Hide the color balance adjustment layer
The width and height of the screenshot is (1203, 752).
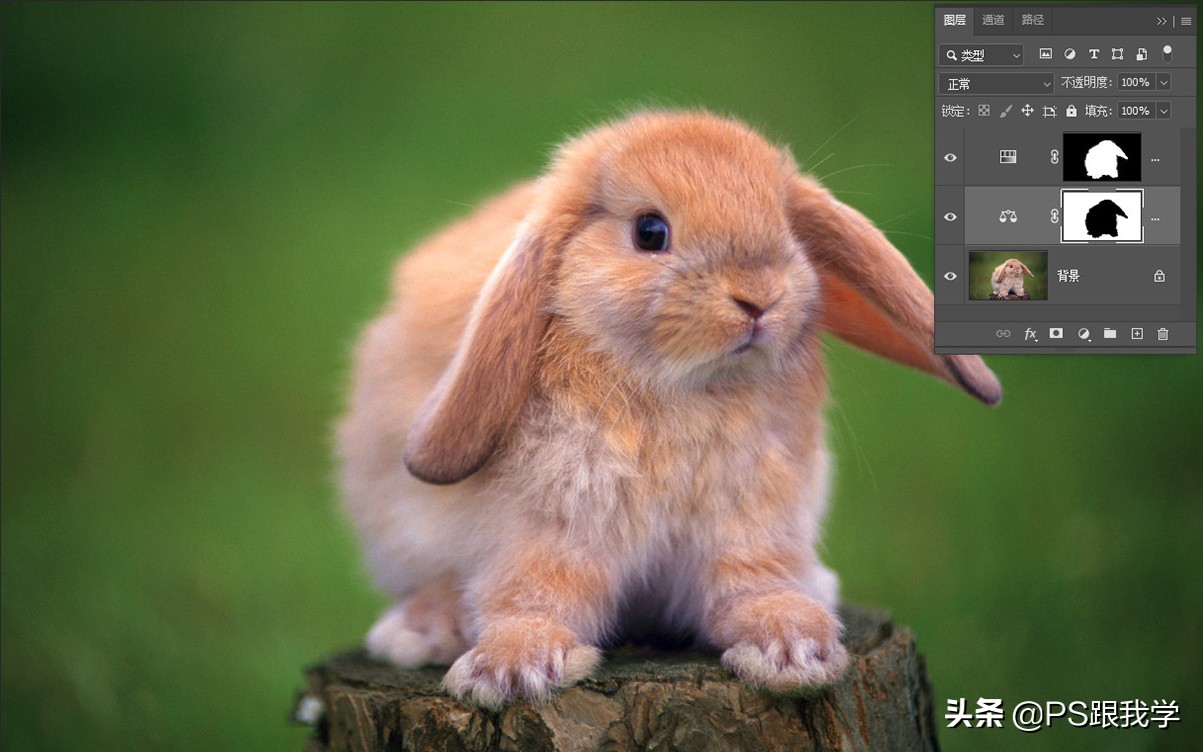[950, 216]
